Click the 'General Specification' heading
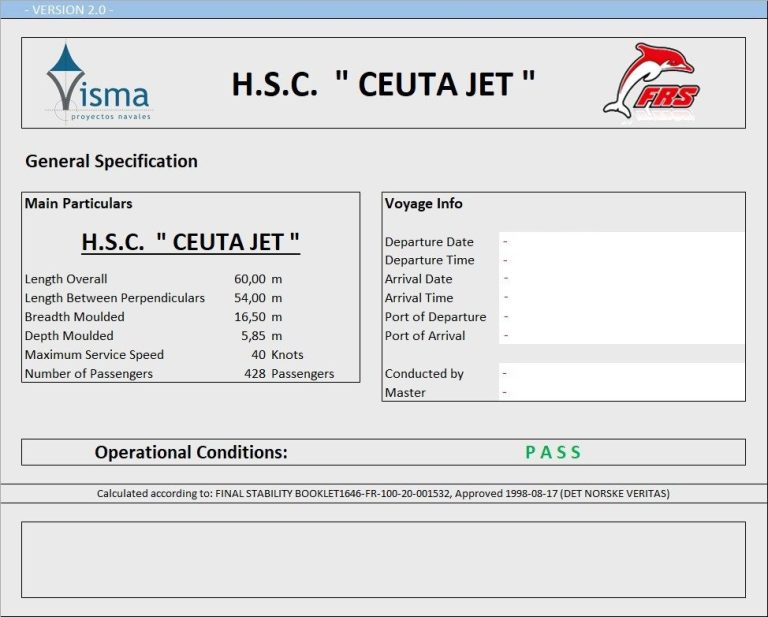The height and width of the screenshot is (617, 768). (111, 161)
